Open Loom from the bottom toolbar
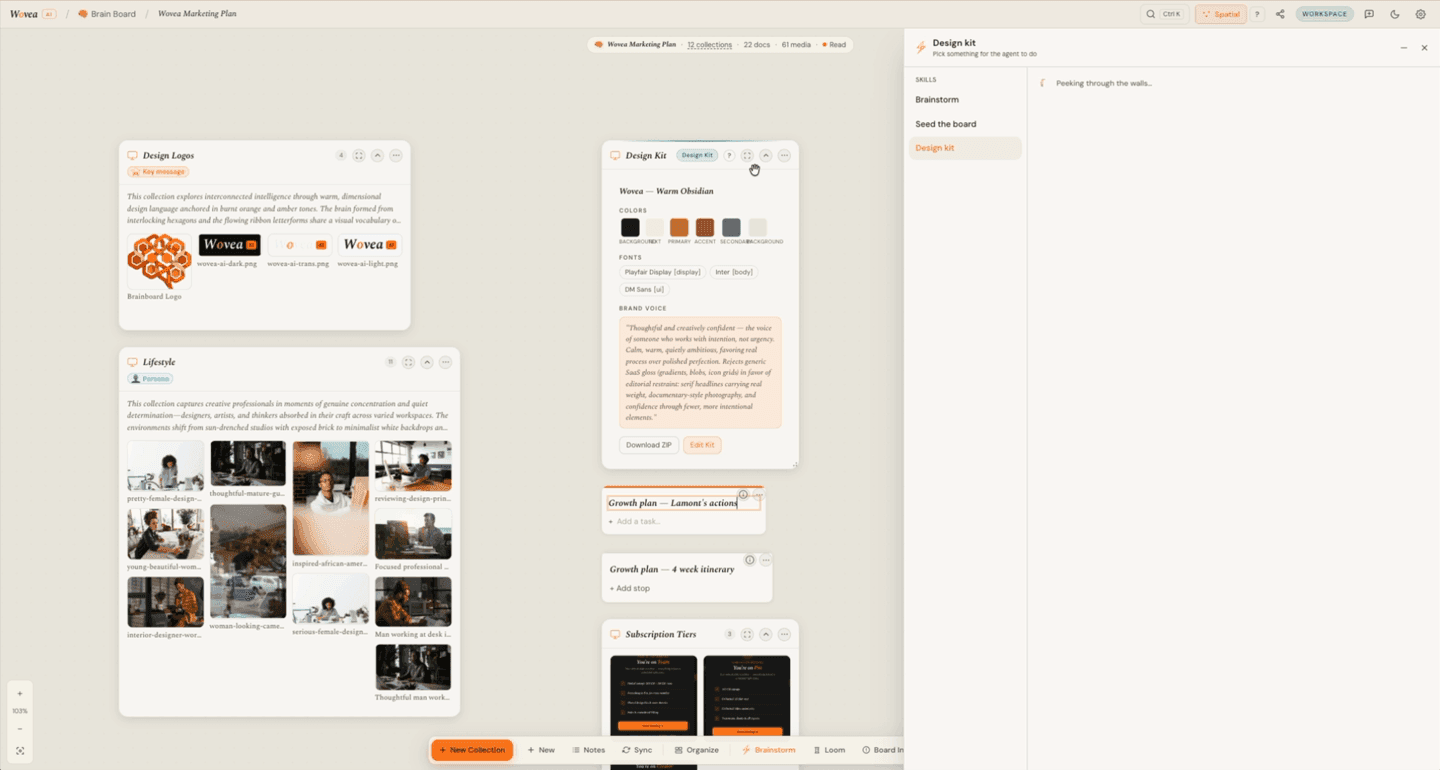The width and height of the screenshot is (1440, 770). pos(830,750)
